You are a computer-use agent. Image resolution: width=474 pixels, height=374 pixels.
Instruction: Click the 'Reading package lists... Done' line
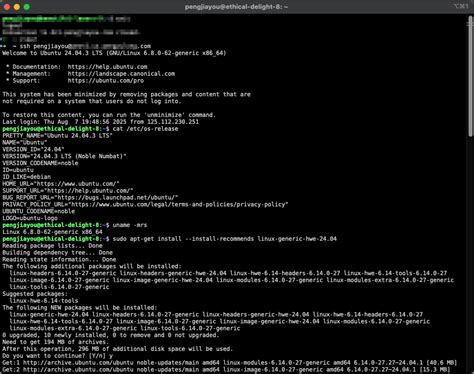[52, 246]
